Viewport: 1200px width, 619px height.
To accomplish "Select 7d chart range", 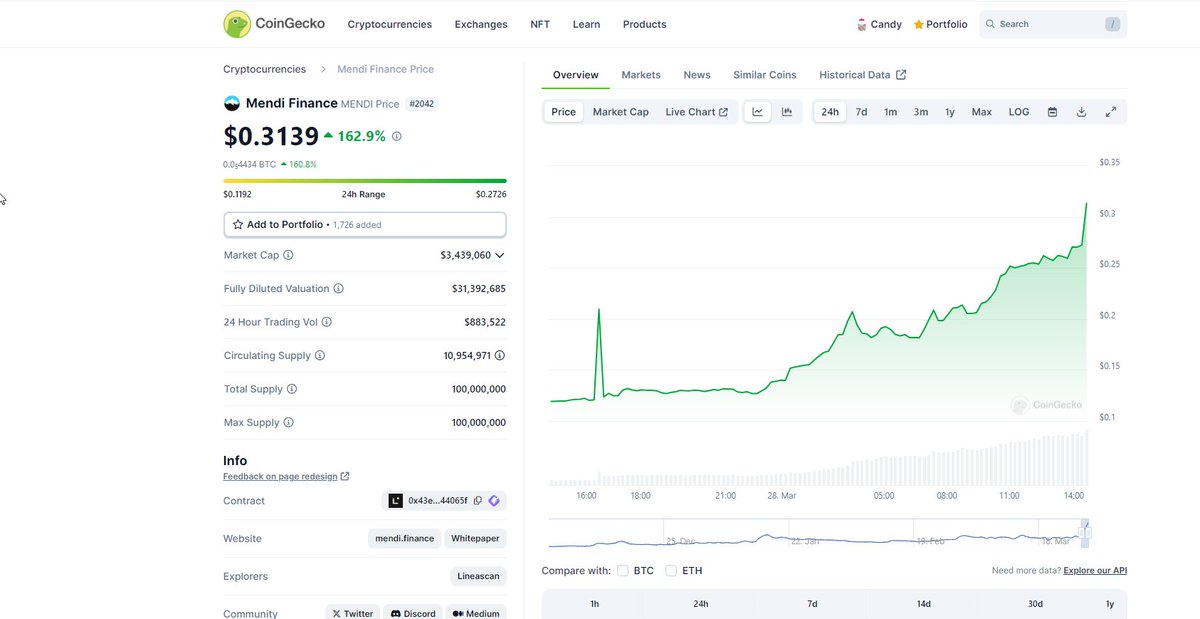I will pyautogui.click(x=861, y=112).
